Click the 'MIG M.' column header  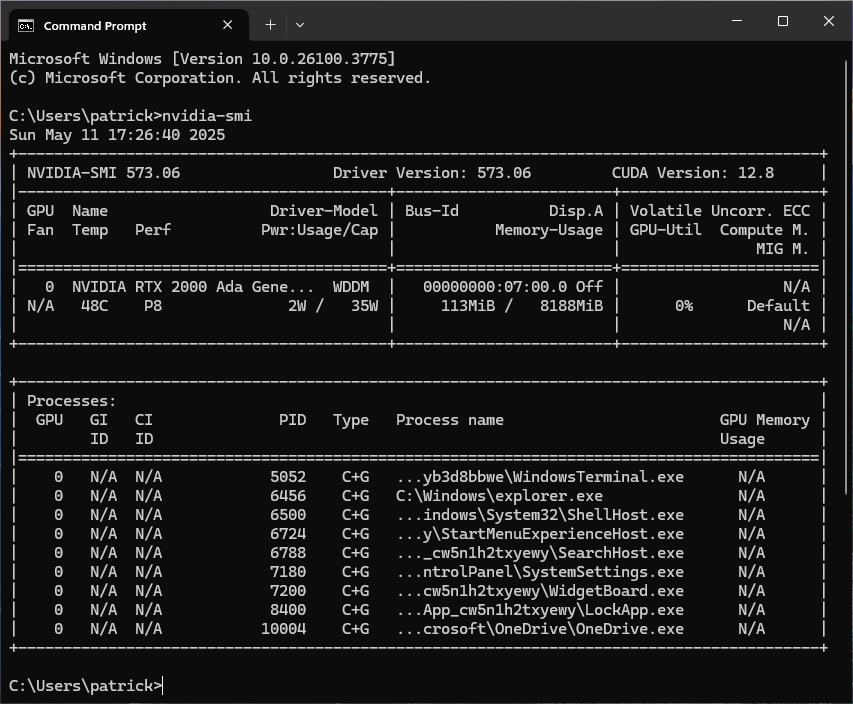pos(782,249)
